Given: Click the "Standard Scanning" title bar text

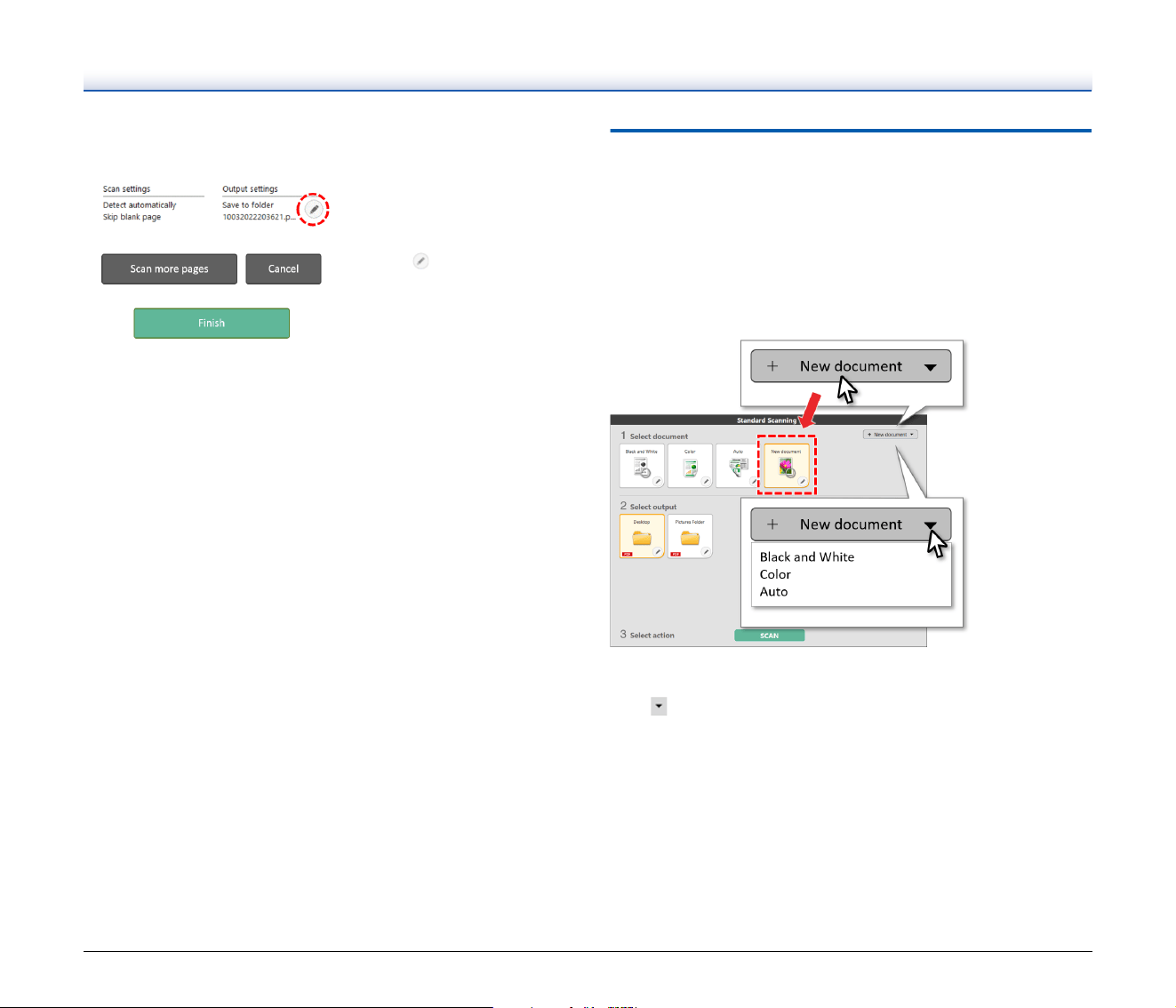Looking at the screenshot, I should click(x=767, y=420).
